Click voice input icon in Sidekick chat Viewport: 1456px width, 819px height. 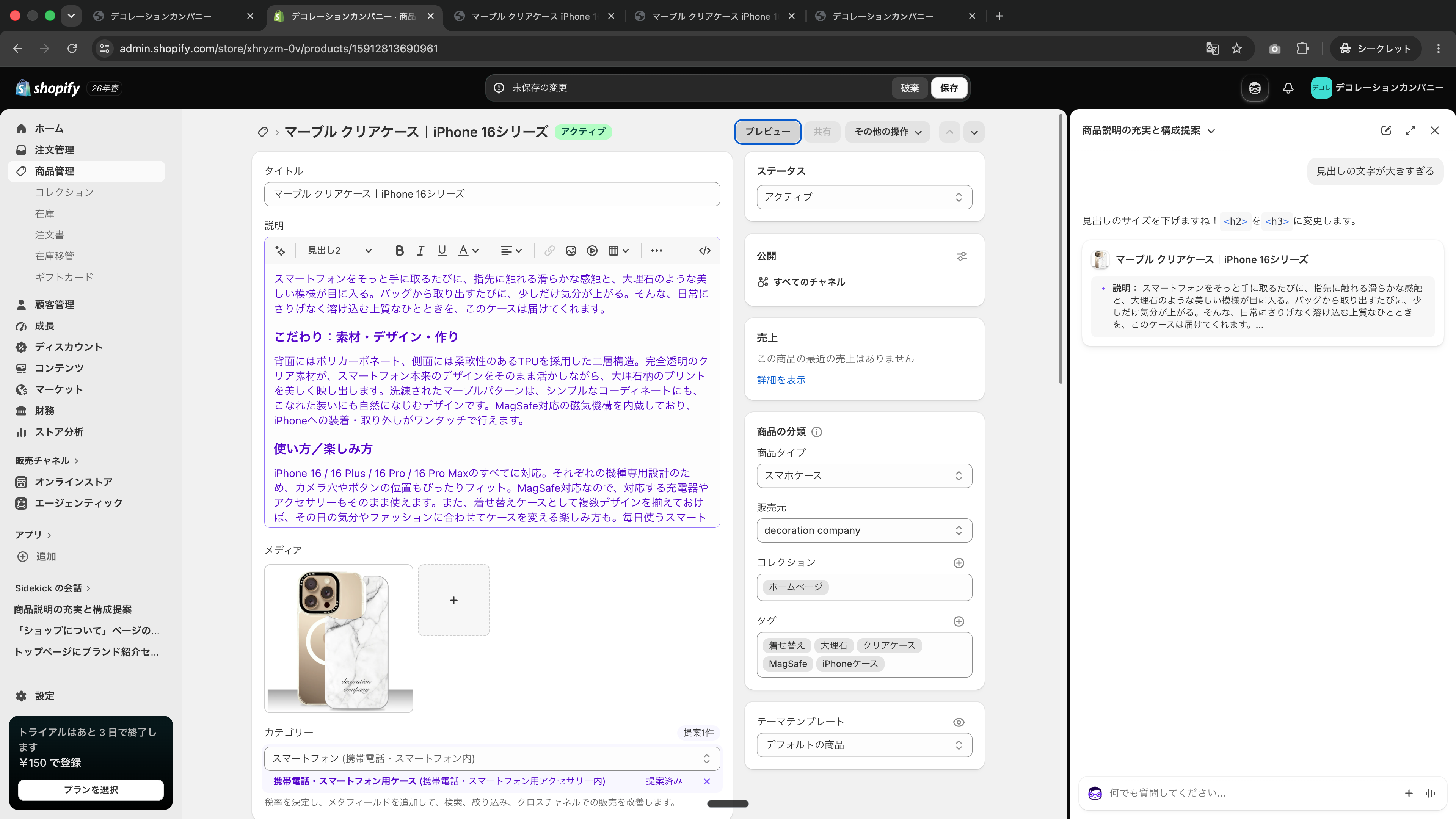[1430, 793]
